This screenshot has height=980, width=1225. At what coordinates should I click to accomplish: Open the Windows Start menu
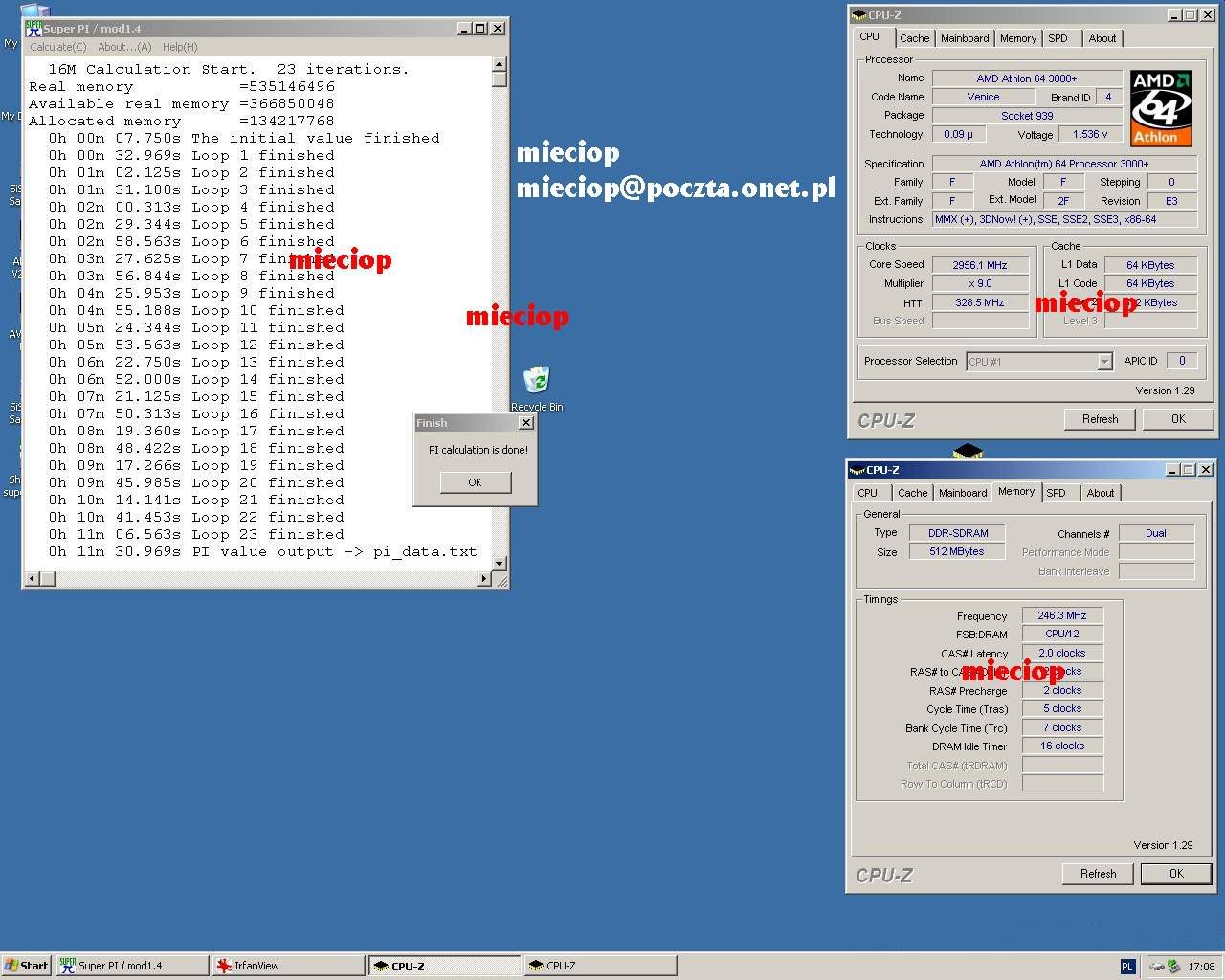click(x=27, y=966)
